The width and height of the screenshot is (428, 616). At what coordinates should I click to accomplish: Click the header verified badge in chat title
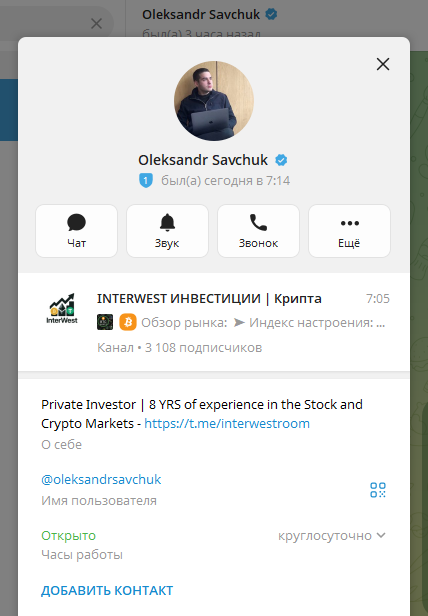tap(271, 15)
